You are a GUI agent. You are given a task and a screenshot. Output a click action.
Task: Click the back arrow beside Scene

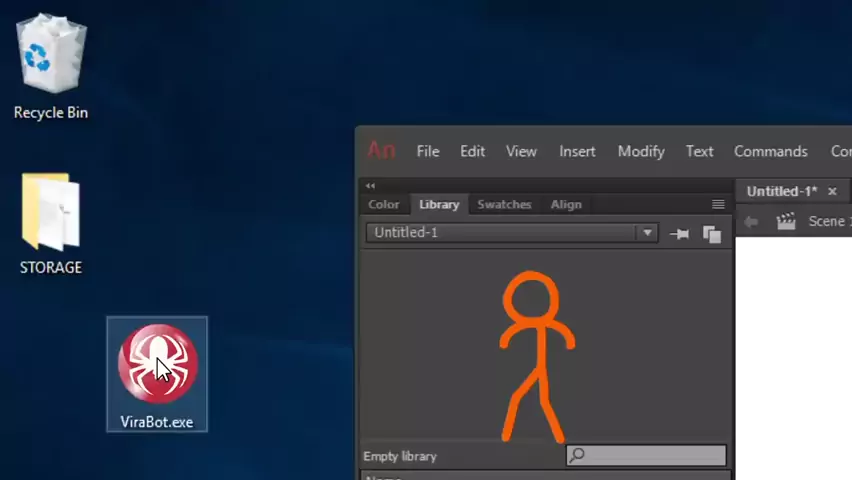tap(751, 221)
